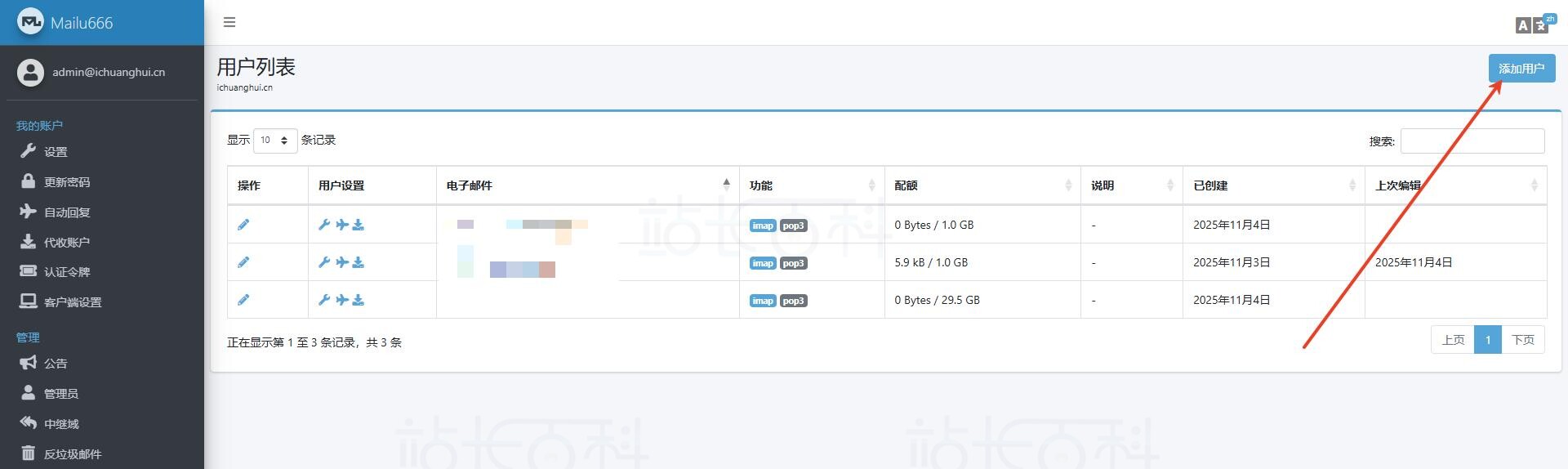
Task: Open the language switcher icon
Action: click(x=1532, y=25)
